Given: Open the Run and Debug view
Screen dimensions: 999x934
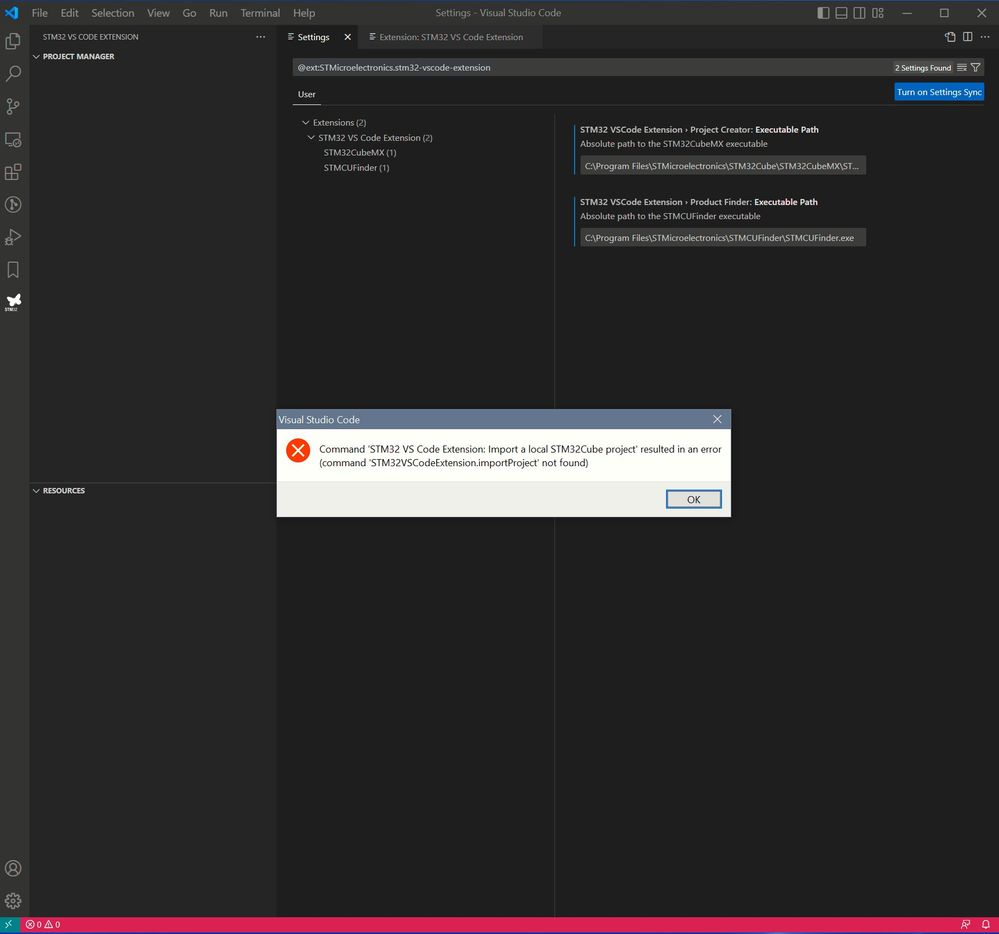Looking at the screenshot, I should [x=13, y=237].
